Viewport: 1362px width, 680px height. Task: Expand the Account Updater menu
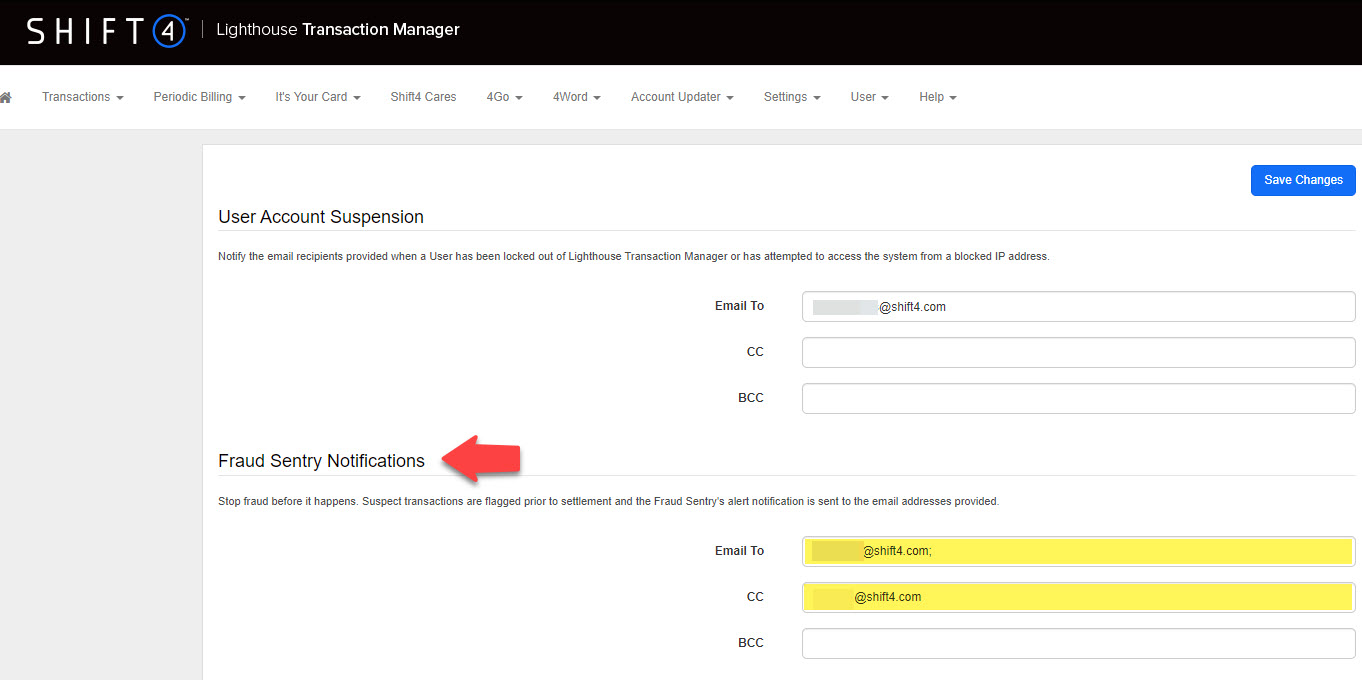point(681,97)
